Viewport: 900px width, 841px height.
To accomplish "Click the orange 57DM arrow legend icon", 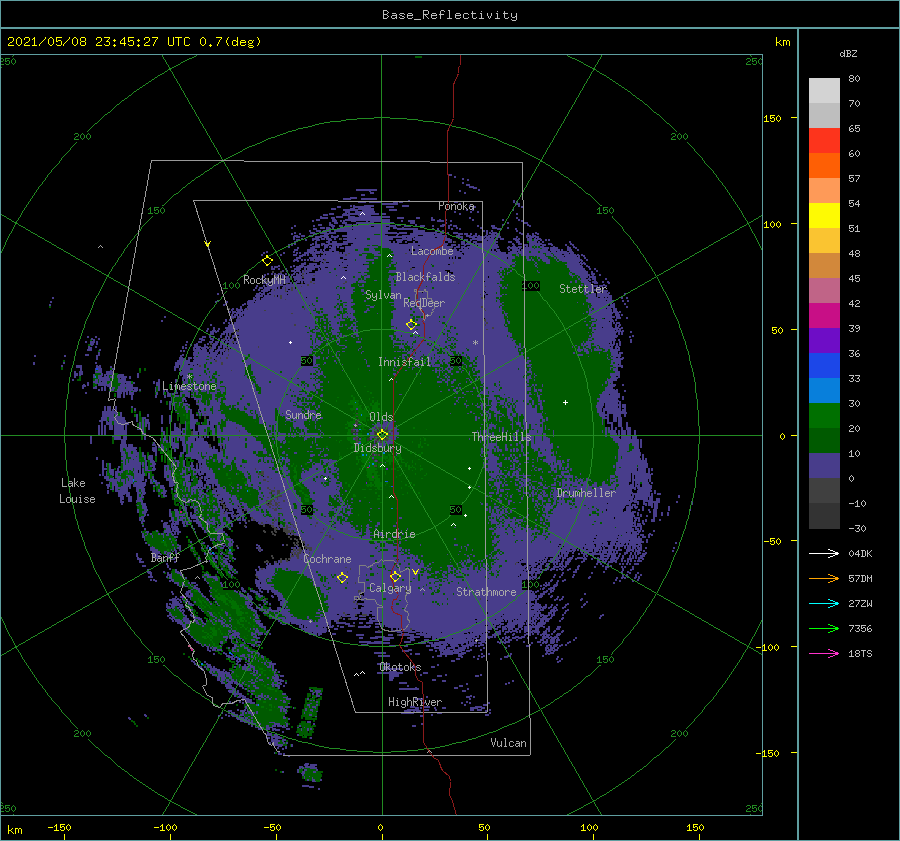I will 824,579.
